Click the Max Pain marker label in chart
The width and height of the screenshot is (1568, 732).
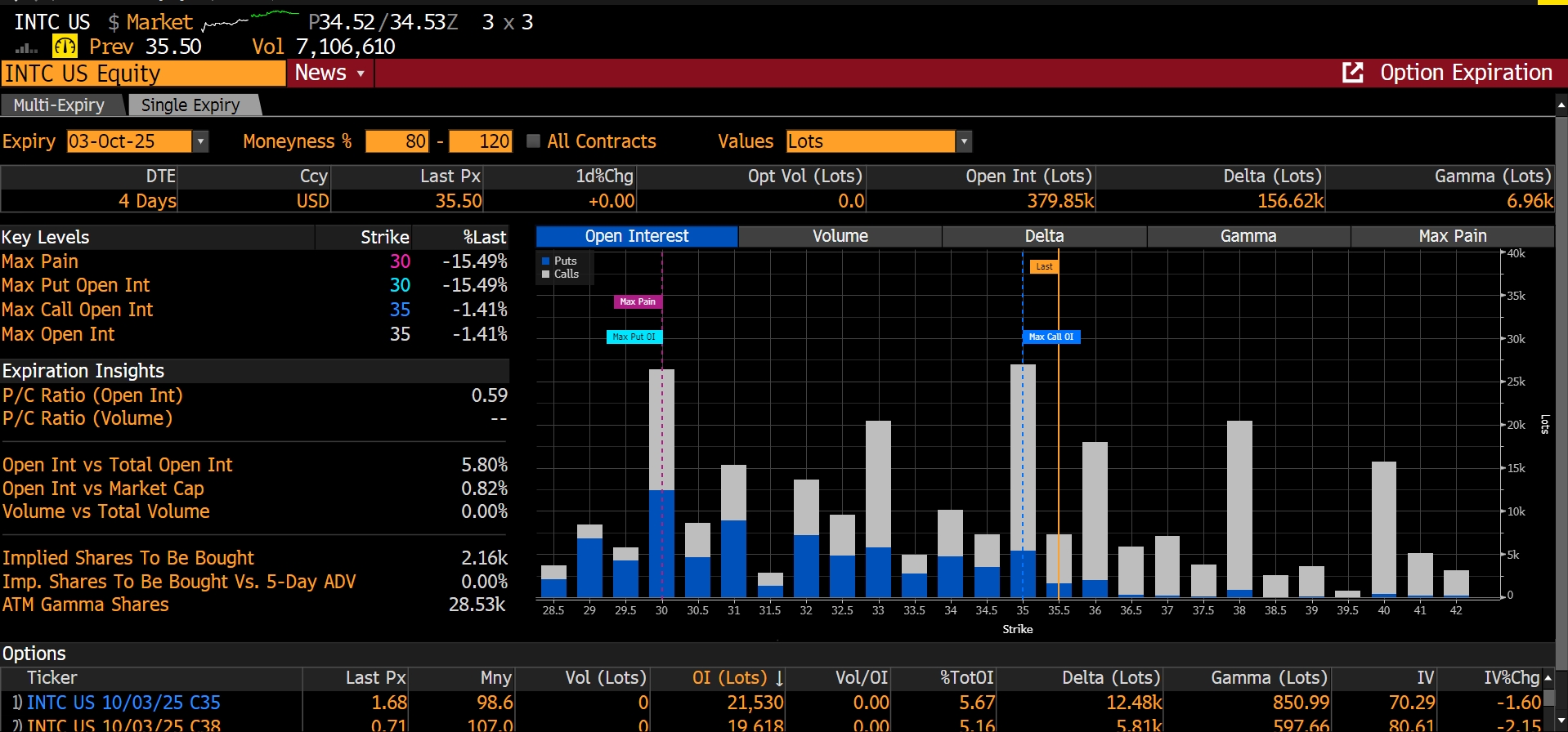tap(638, 302)
